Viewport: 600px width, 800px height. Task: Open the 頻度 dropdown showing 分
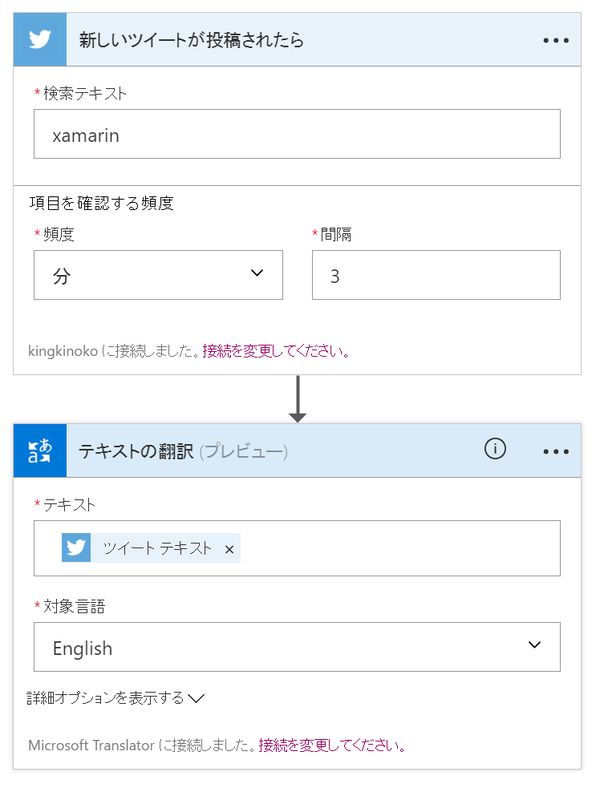(158, 275)
